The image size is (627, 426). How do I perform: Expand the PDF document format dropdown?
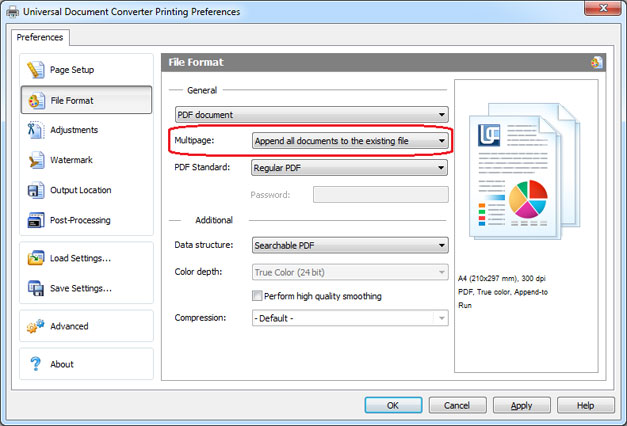pos(312,115)
